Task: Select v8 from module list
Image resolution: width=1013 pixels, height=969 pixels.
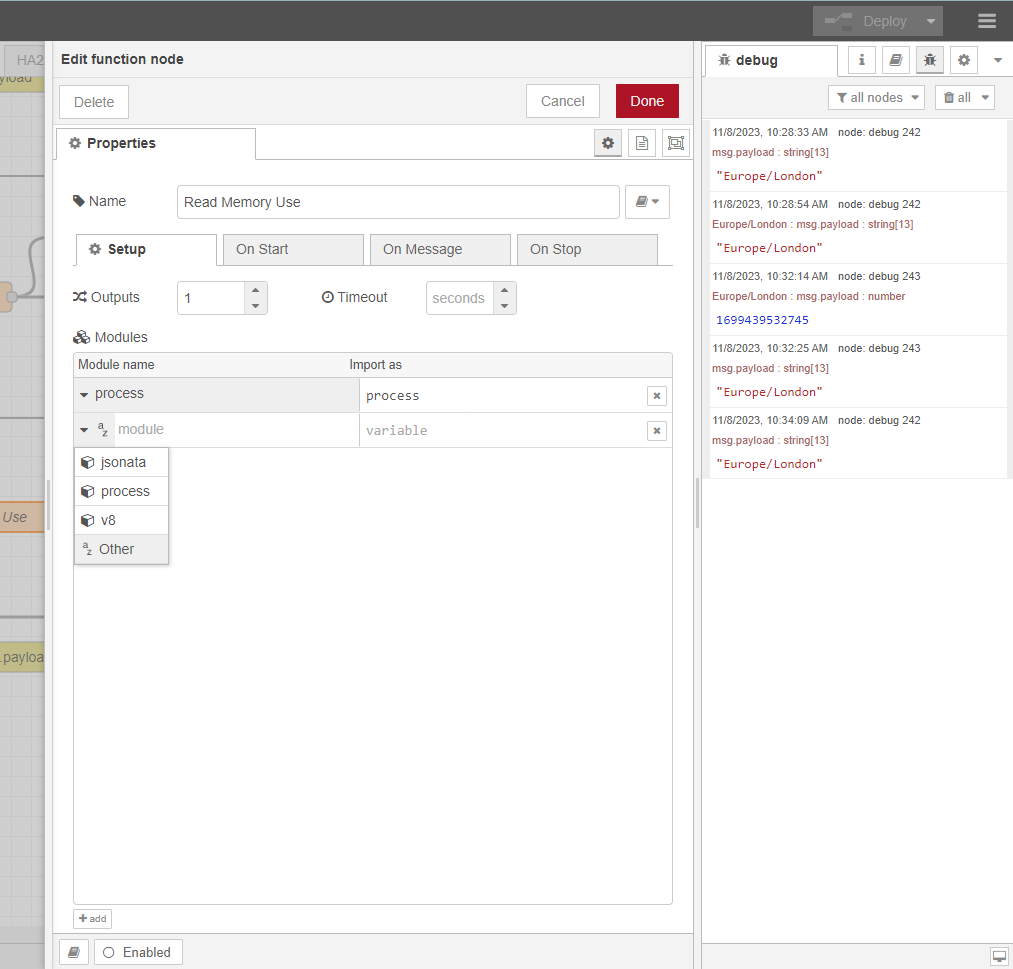Action: (121, 521)
